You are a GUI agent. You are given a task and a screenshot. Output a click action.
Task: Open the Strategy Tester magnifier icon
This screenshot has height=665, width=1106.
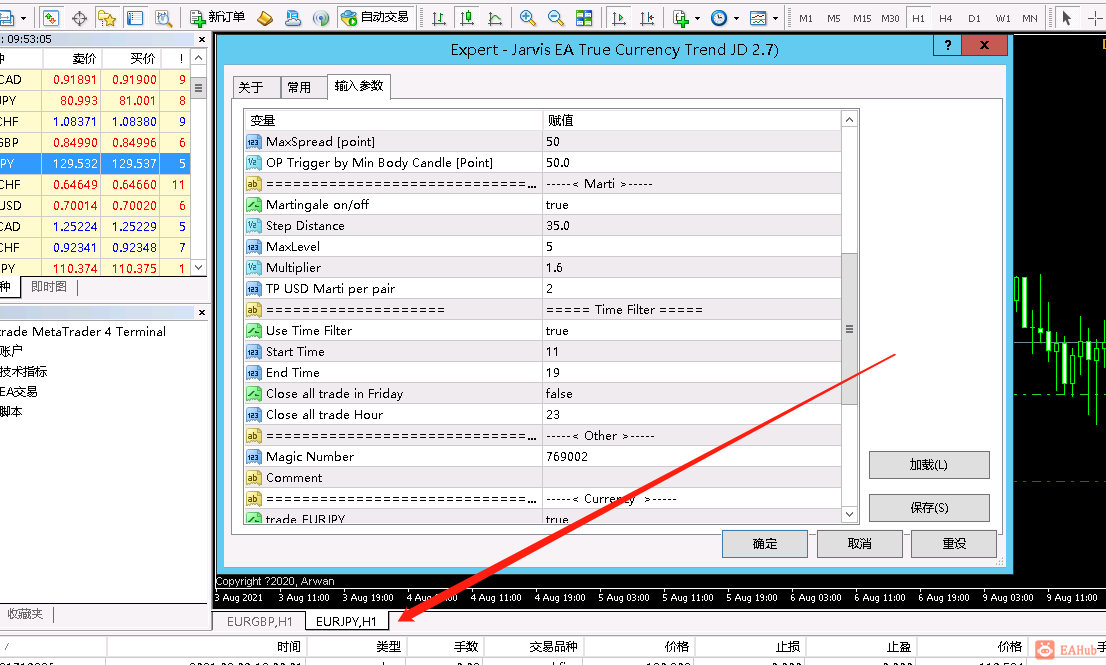[x=163, y=18]
